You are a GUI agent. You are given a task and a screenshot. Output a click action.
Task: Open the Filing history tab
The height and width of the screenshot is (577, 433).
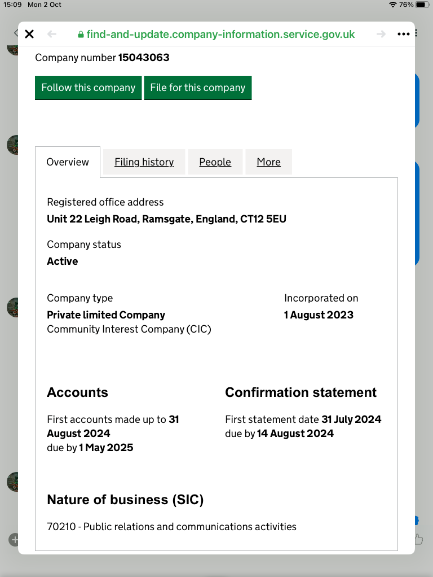144,162
